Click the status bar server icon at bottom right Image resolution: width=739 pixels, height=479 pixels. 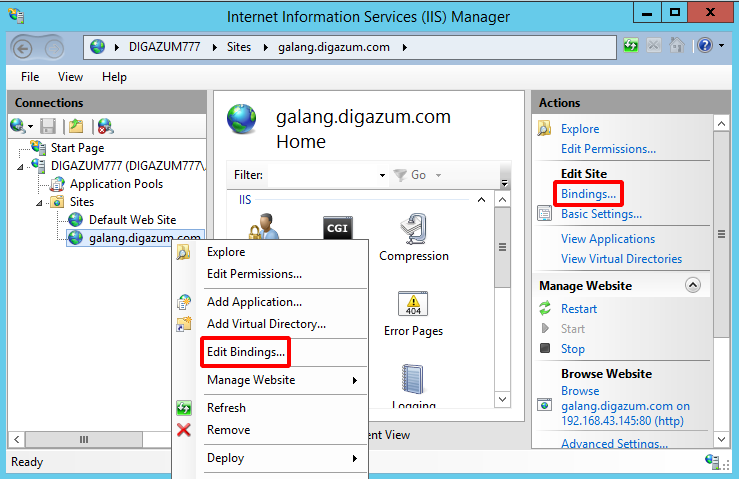713,461
